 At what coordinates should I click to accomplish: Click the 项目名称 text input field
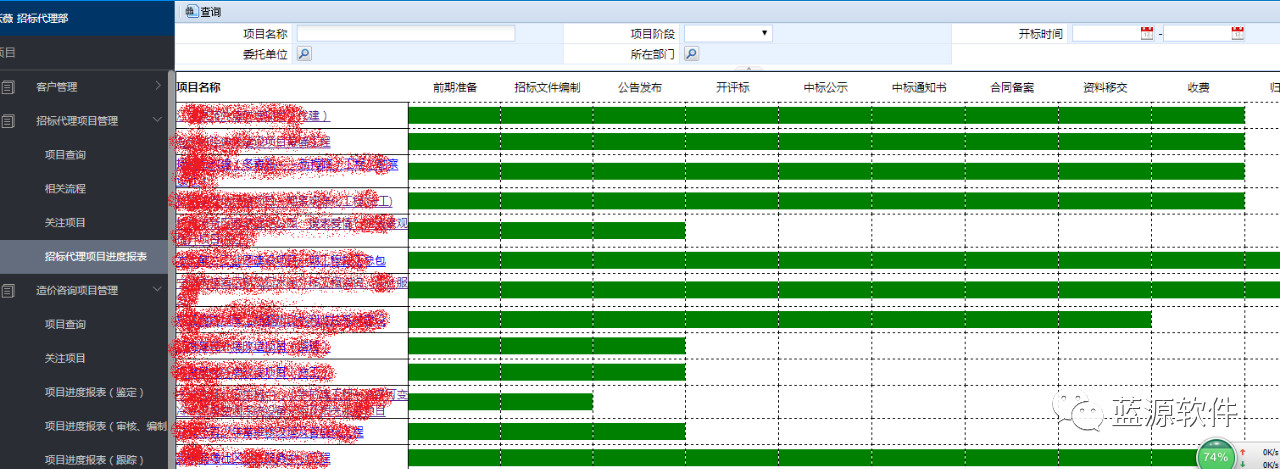[x=406, y=33]
